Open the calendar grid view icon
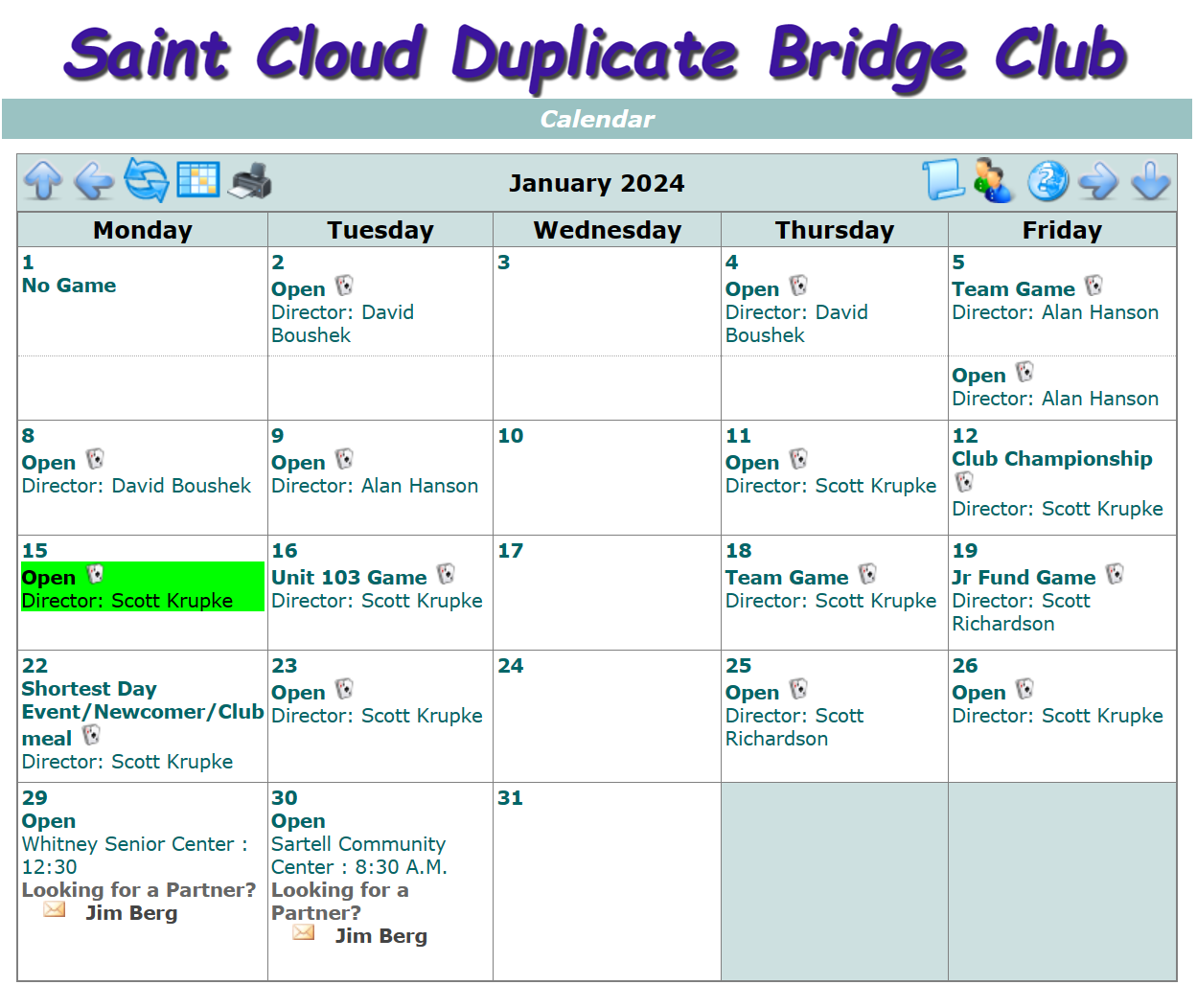This screenshot has height=1008, width=1197. pos(198,179)
